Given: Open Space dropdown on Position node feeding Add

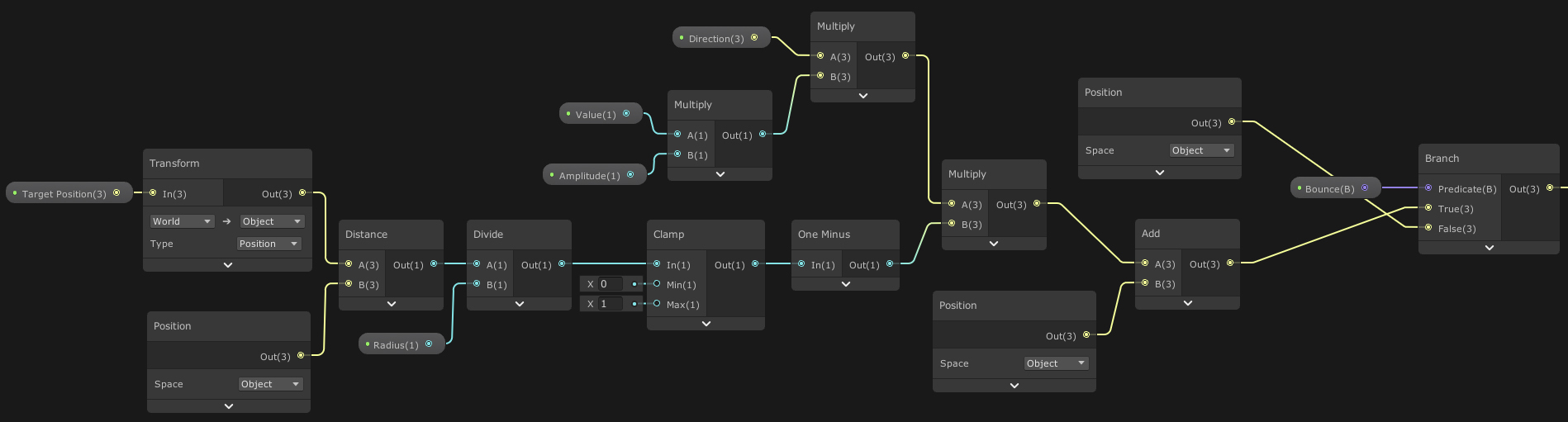Looking at the screenshot, I should coord(1057,363).
